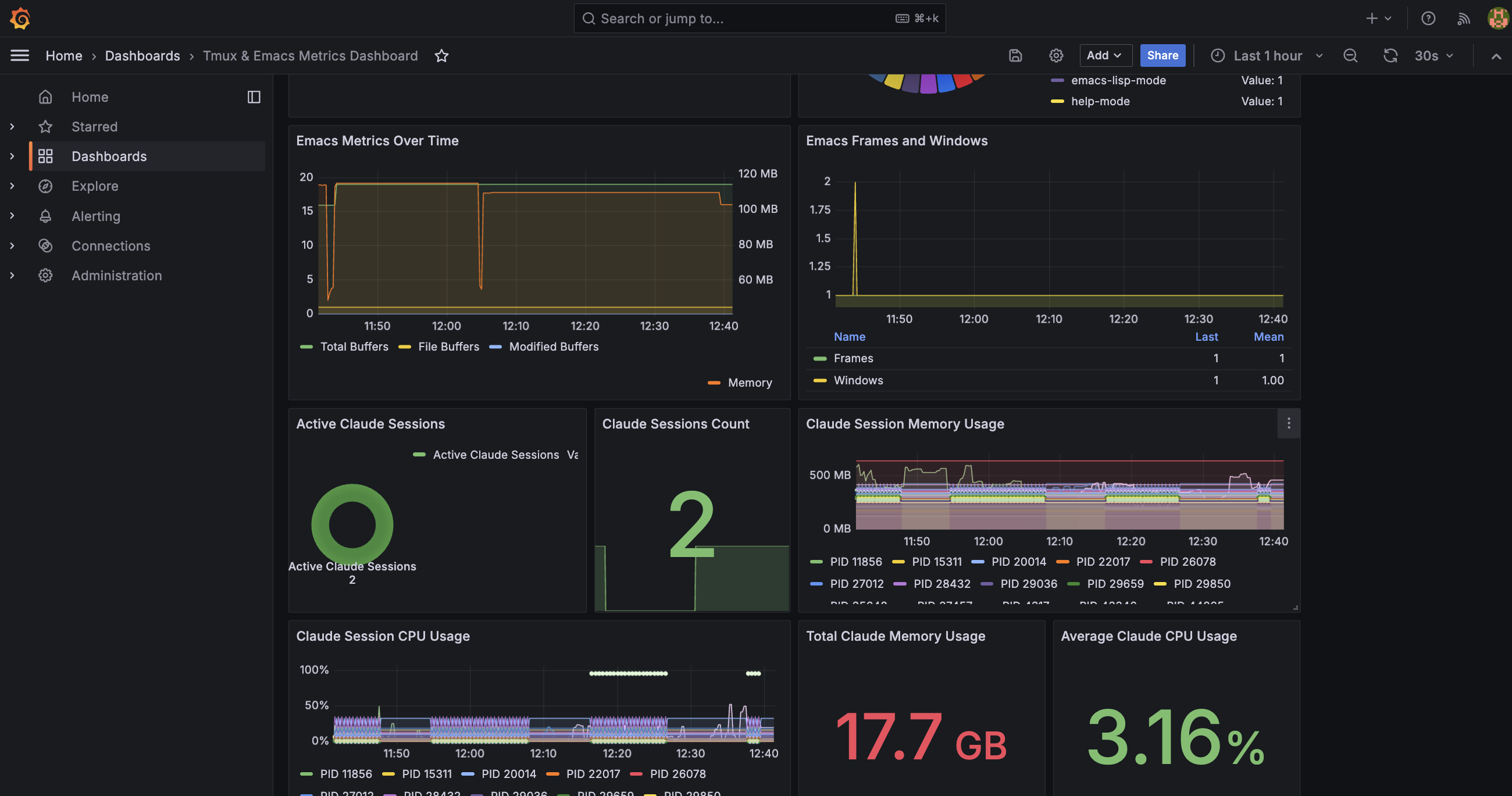This screenshot has height=796, width=1512.
Task: Open Explore in the sidebar
Action: click(95, 186)
